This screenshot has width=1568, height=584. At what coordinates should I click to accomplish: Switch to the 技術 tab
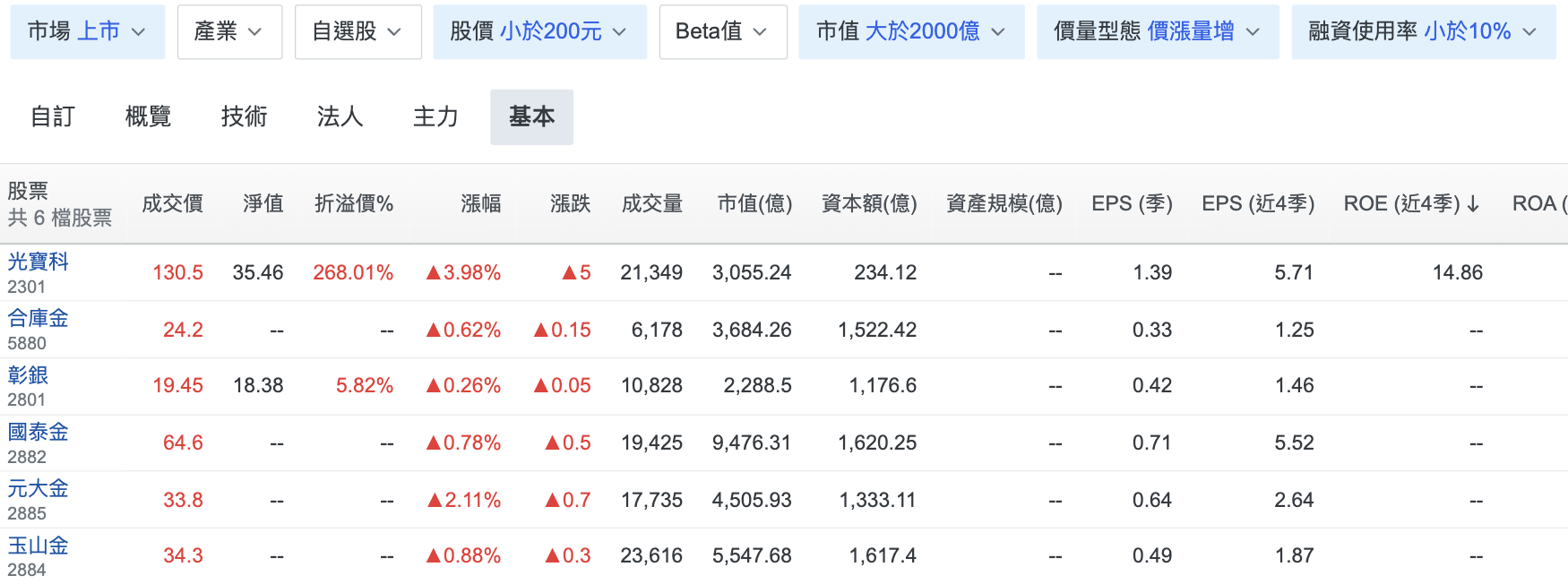tap(244, 116)
